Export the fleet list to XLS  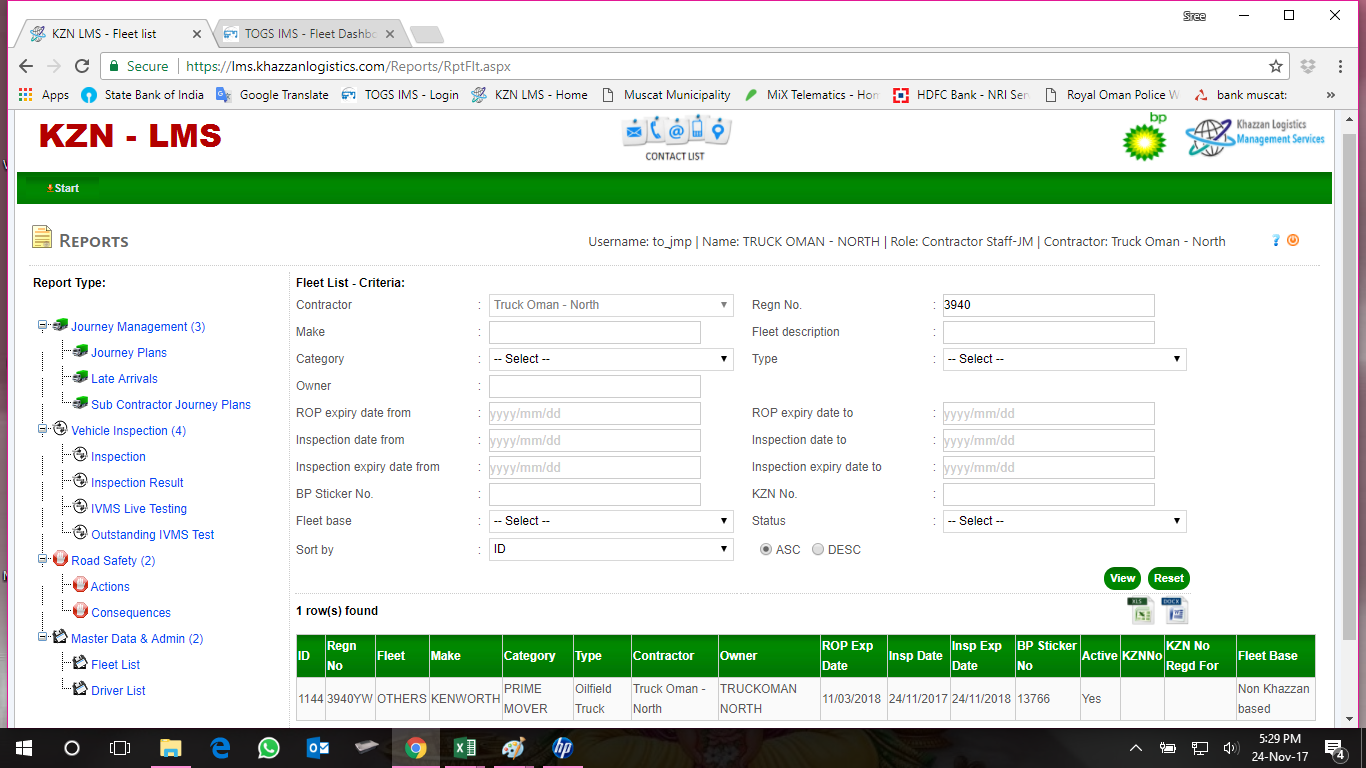tap(1140, 611)
